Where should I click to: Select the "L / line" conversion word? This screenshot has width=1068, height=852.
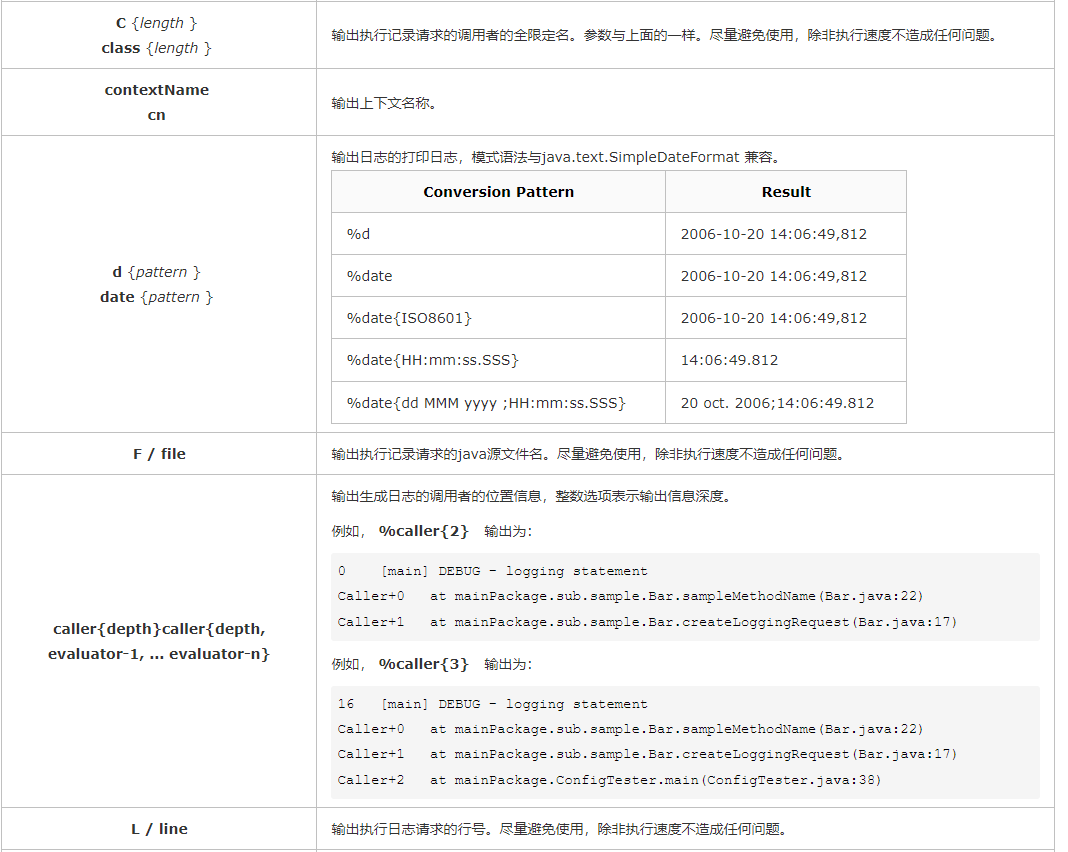click(159, 829)
